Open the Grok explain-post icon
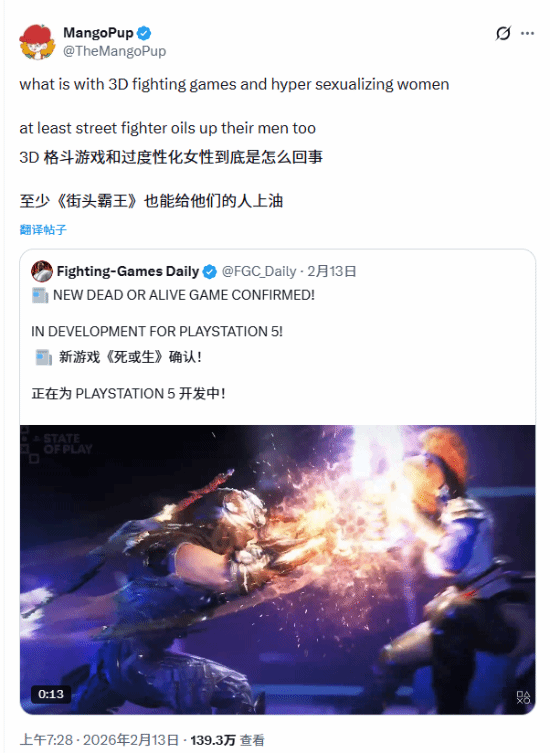The height and width of the screenshot is (753, 550). click(x=503, y=33)
